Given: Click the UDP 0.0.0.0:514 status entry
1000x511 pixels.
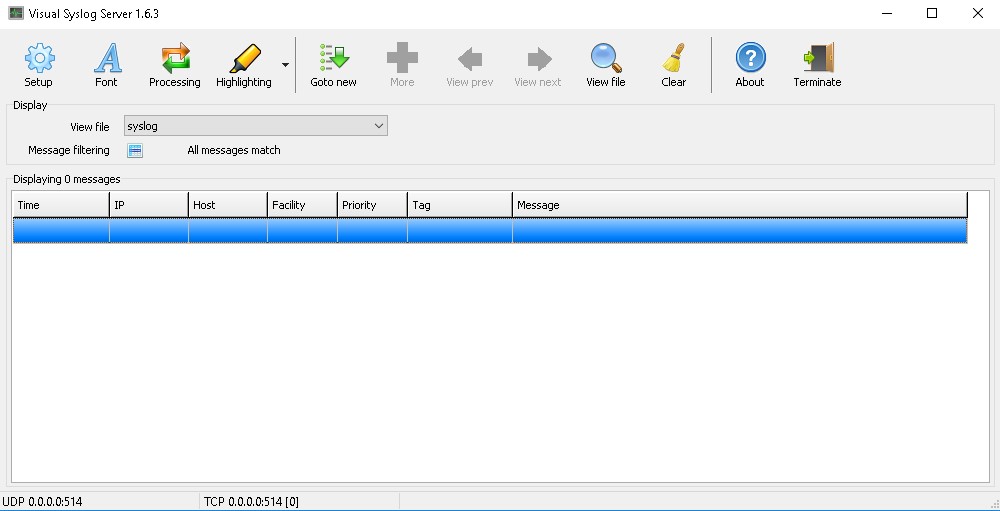Looking at the screenshot, I should [43, 502].
